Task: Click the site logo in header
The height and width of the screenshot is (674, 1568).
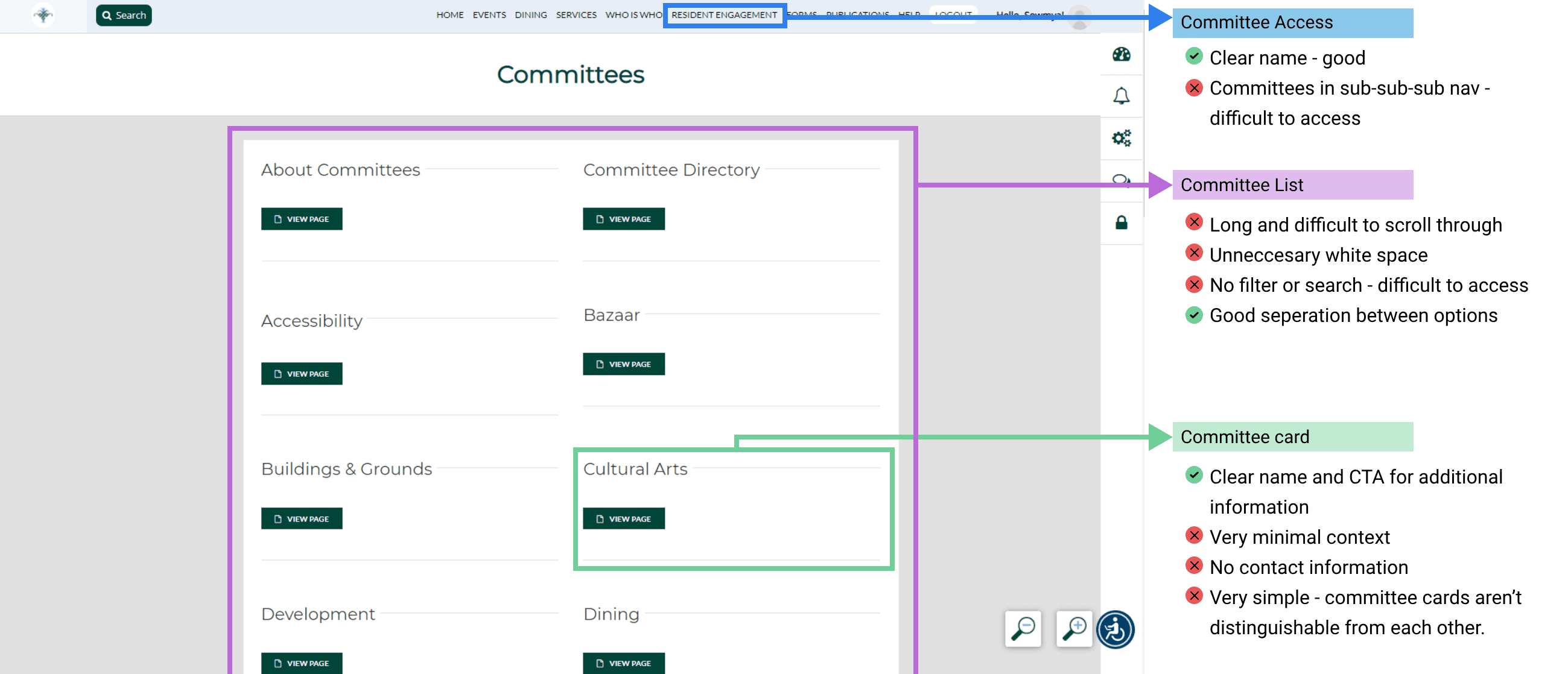Action: [x=43, y=14]
